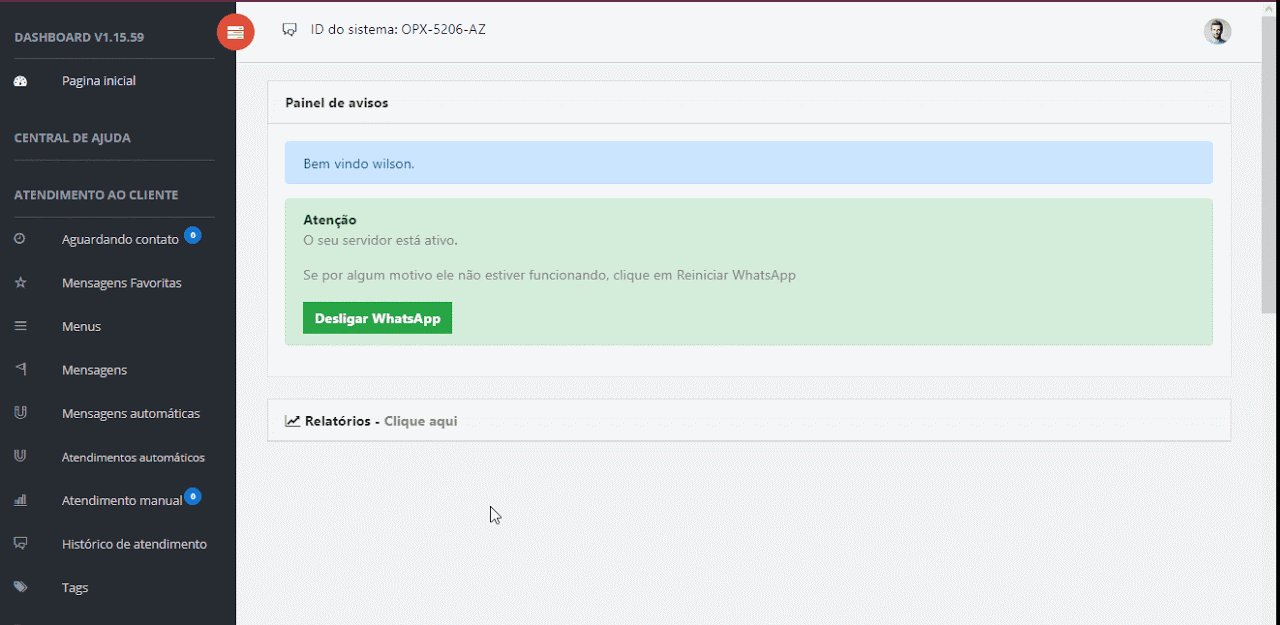Click the clock icon for Aguardando contato
This screenshot has height=625, width=1280.
point(20,239)
